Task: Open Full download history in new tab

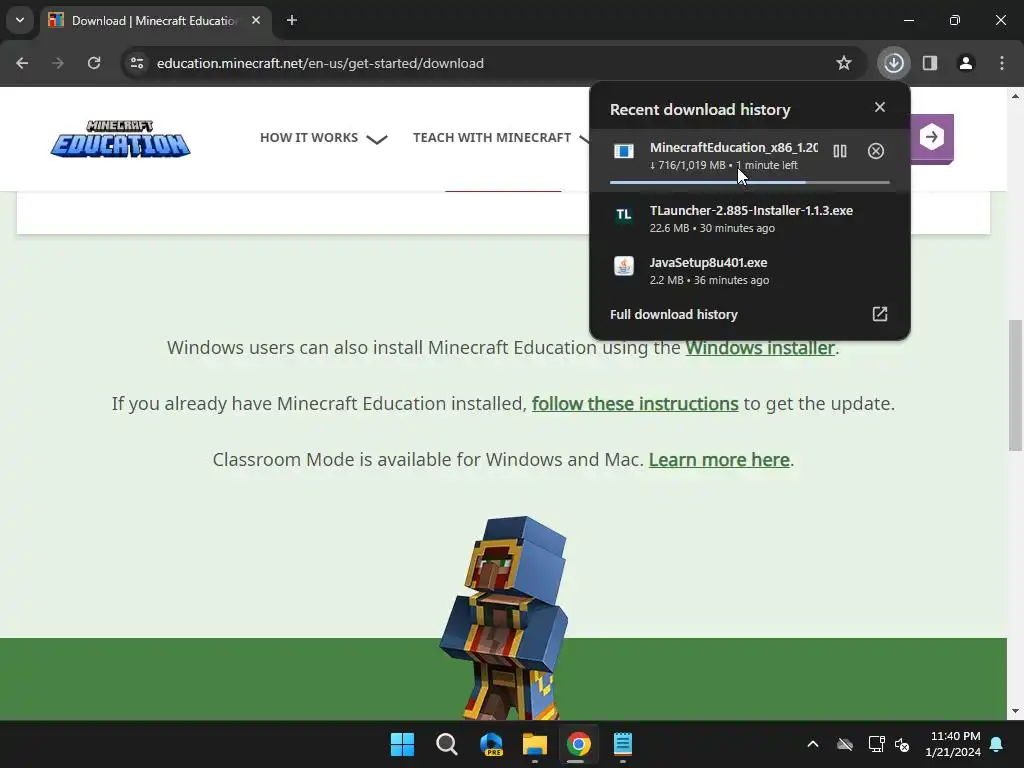Action: pos(880,314)
